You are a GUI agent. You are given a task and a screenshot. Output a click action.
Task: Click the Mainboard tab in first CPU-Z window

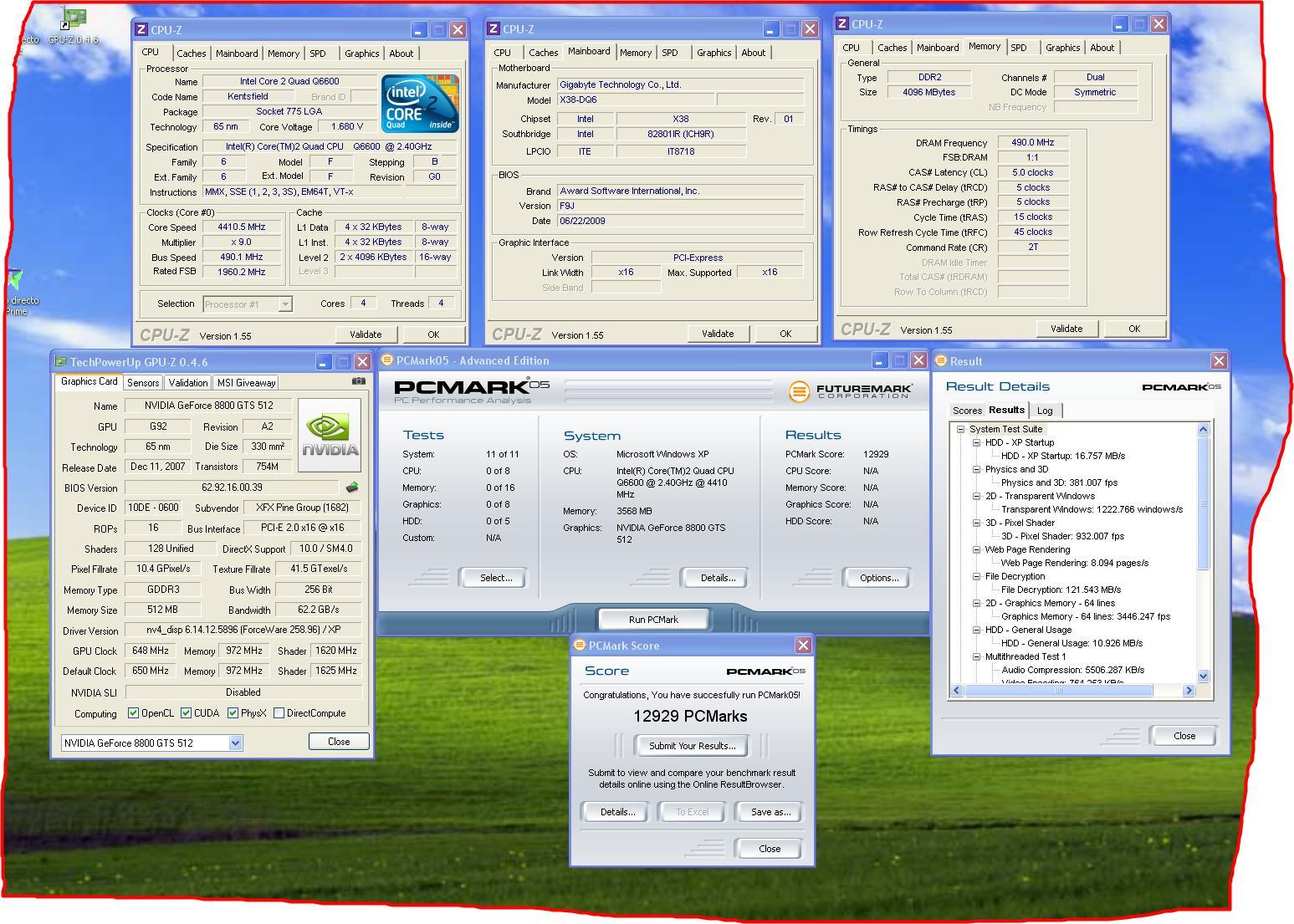[237, 53]
